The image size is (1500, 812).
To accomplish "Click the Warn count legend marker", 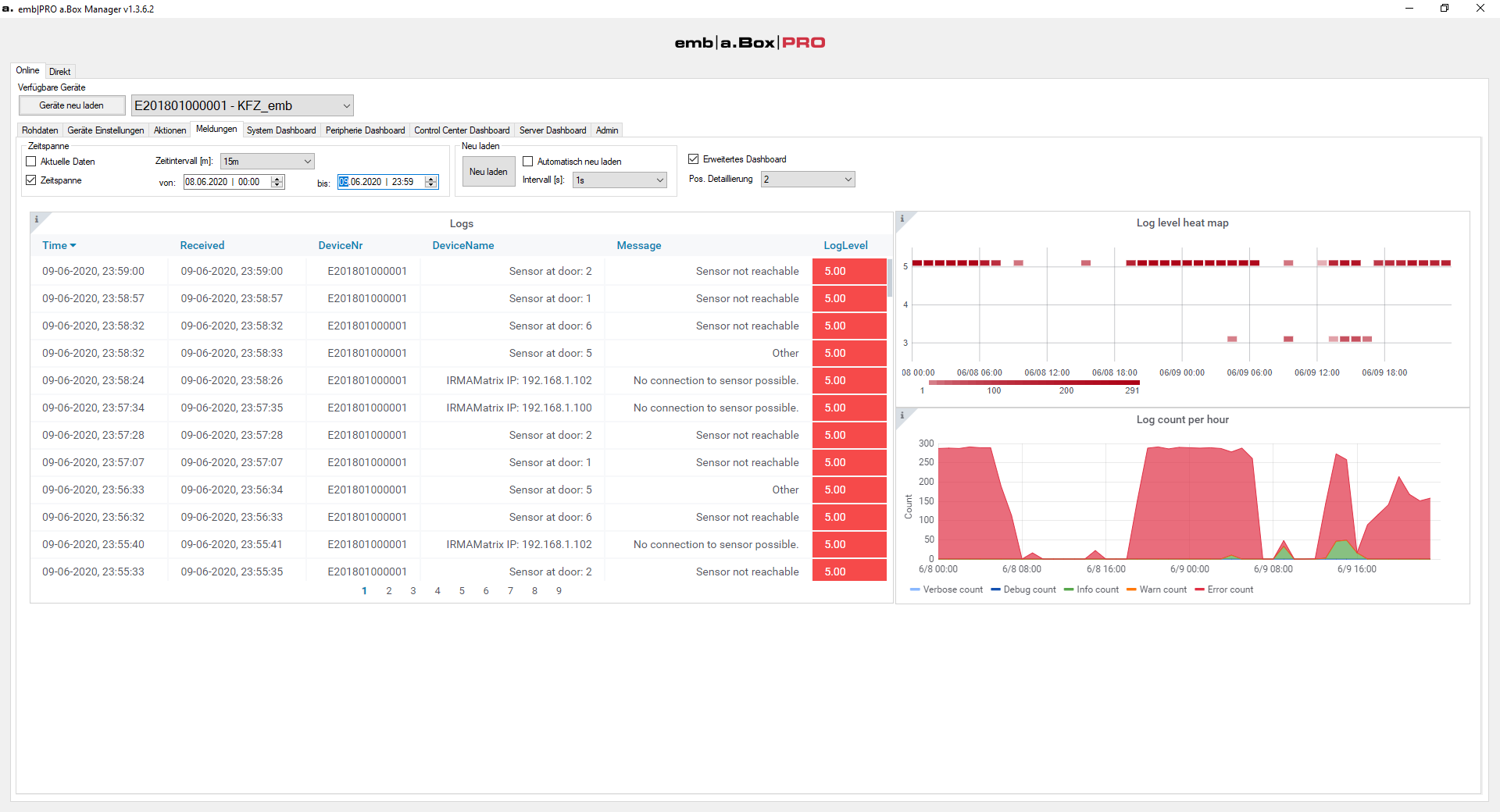I will coord(1131,589).
